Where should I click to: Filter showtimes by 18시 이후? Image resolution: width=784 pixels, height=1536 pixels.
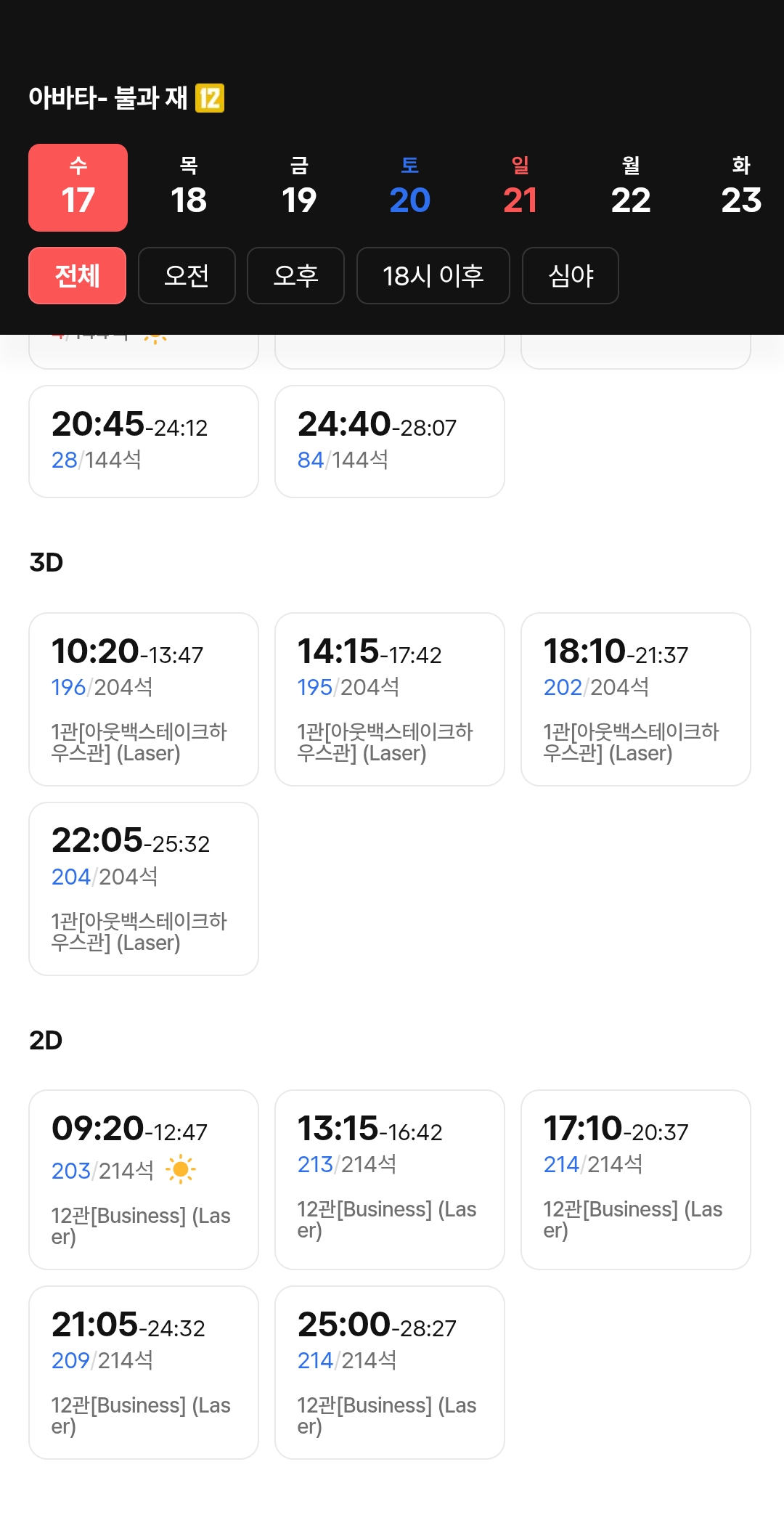pyautogui.click(x=433, y=275)
